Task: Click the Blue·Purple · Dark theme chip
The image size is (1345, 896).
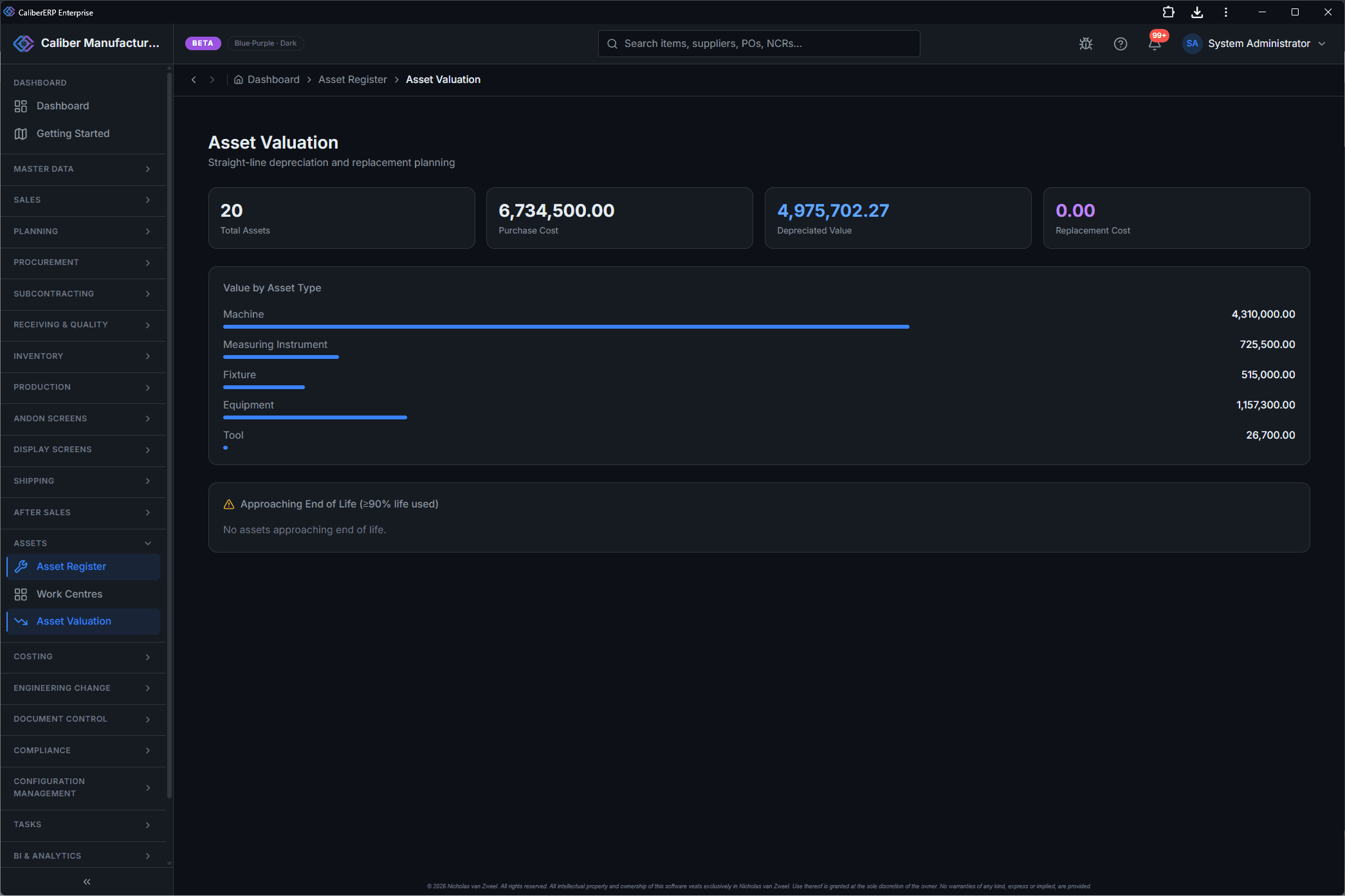Action: pos(265,43)
